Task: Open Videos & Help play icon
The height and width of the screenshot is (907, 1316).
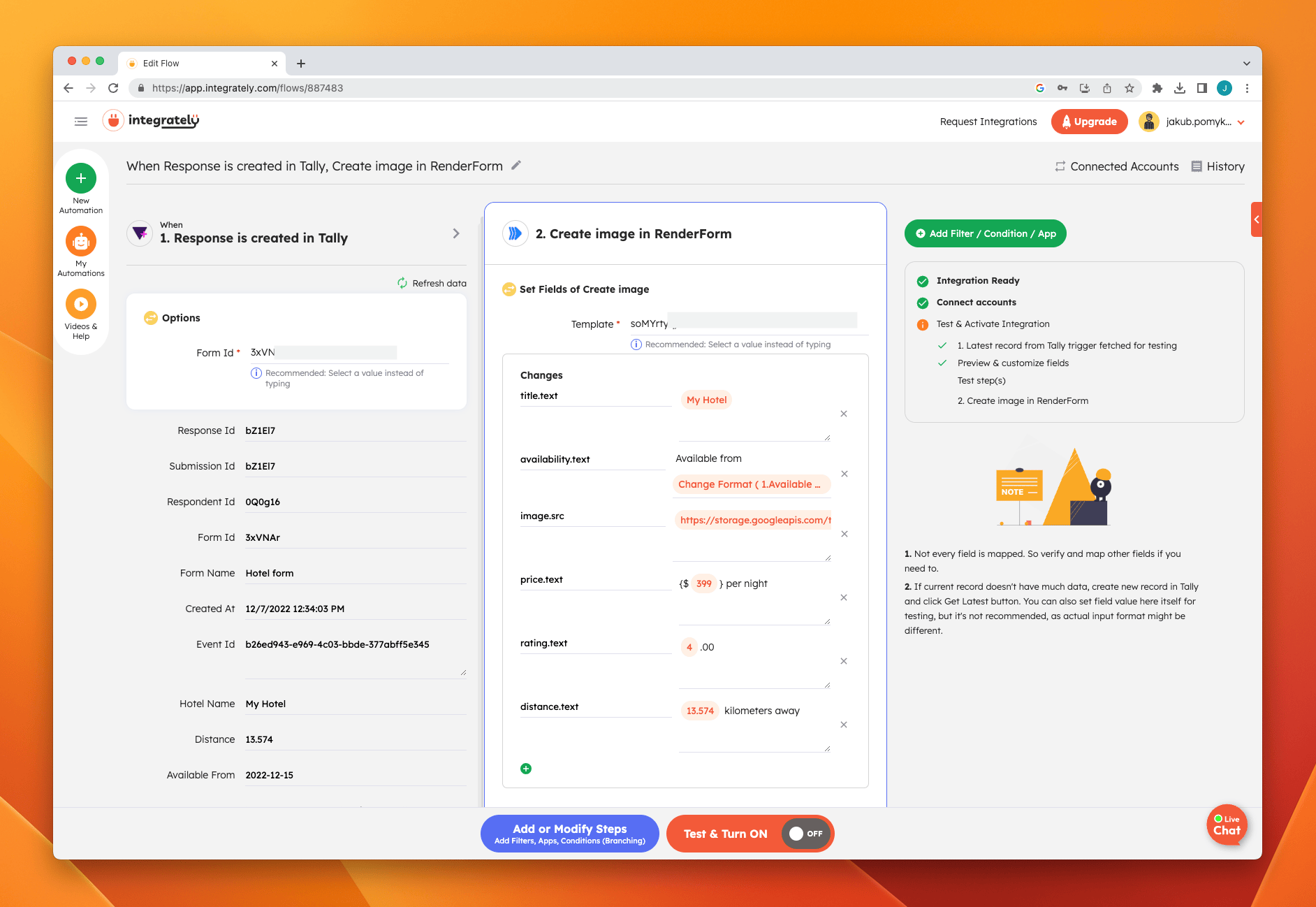Action: (81, 304)
